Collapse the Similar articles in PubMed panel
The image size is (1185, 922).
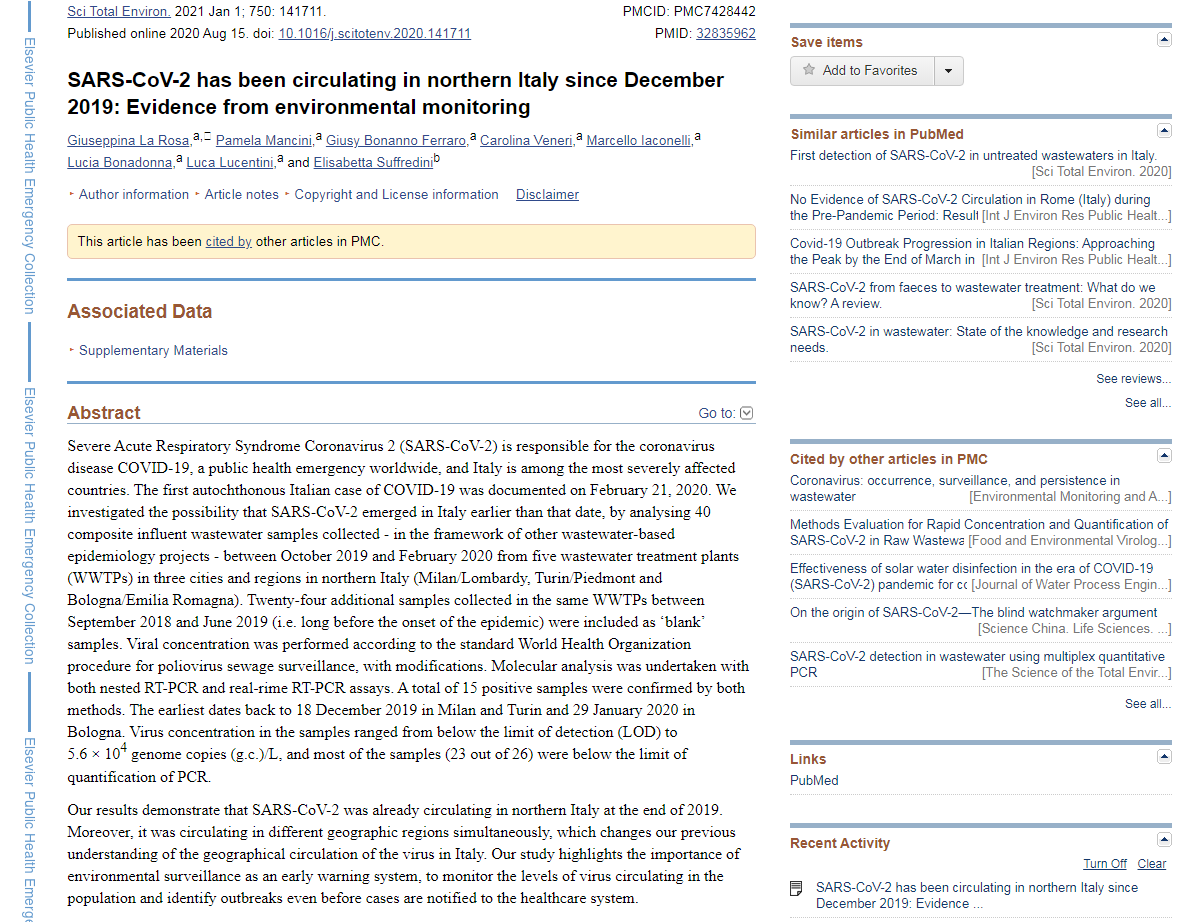(1164, 131)
